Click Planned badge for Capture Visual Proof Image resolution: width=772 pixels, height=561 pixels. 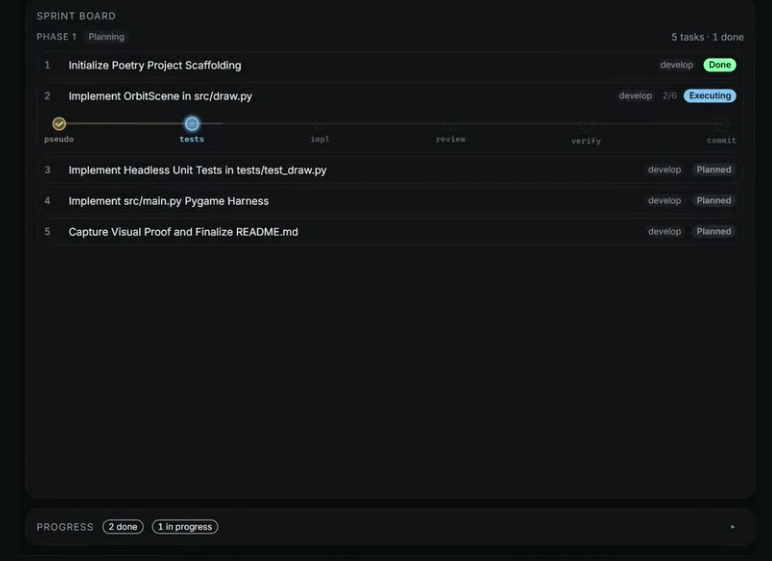[714, 231]
